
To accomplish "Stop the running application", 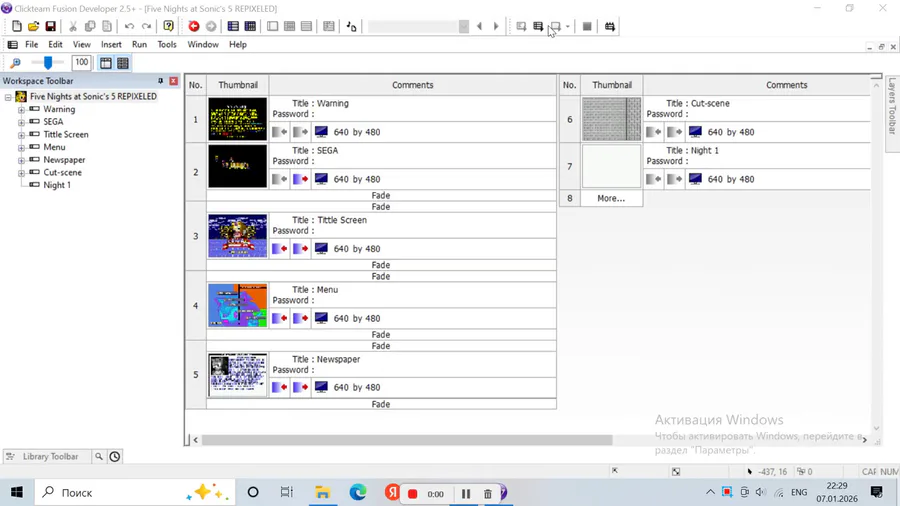I will click(x=587, y=26).
